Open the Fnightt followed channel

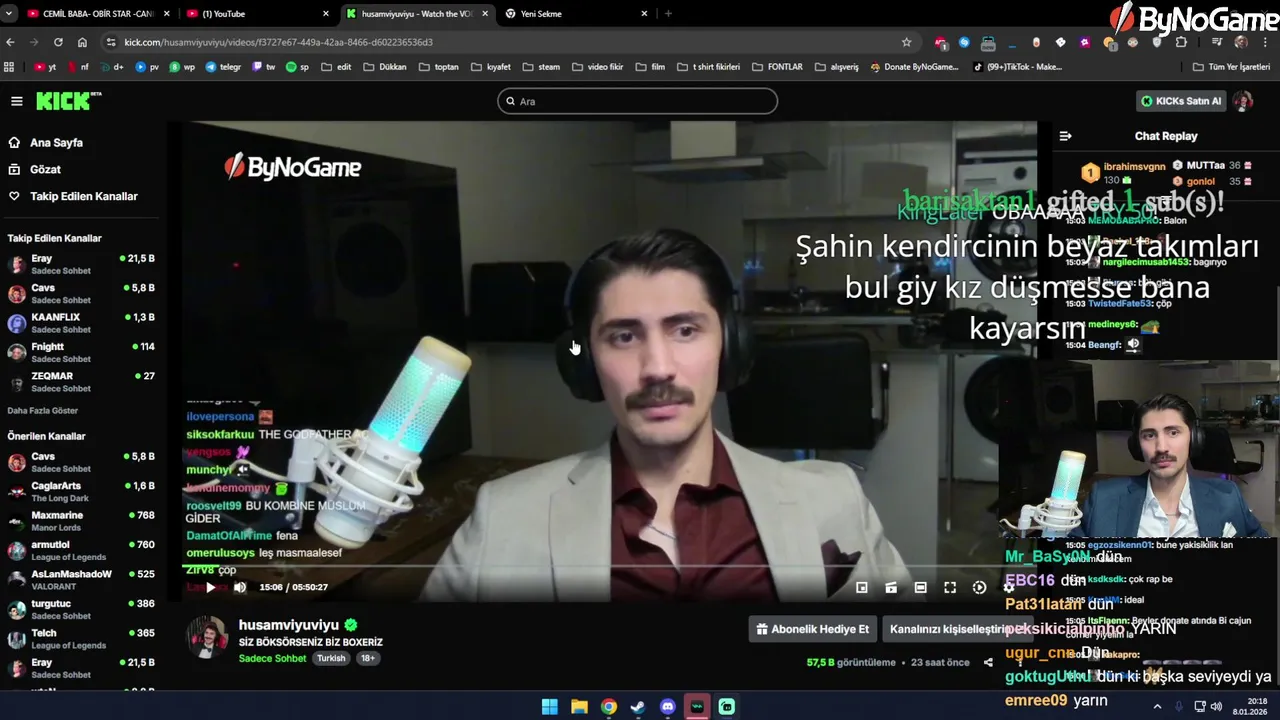(80, 352)
